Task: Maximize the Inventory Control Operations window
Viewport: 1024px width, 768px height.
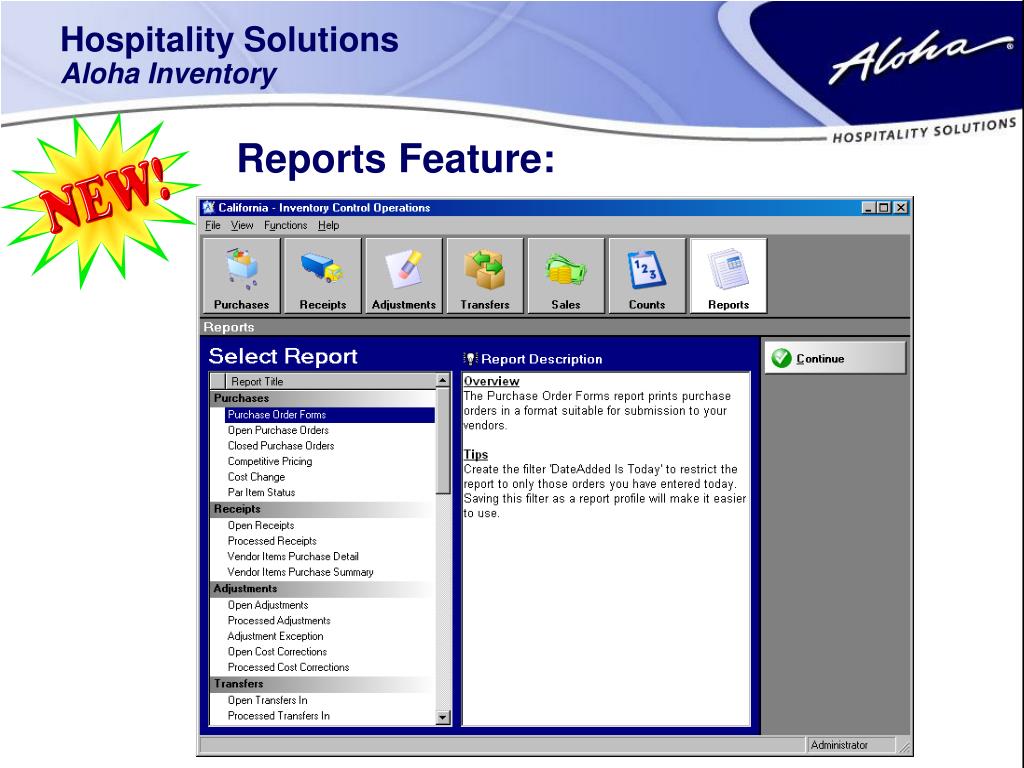Action: [883, 208]
